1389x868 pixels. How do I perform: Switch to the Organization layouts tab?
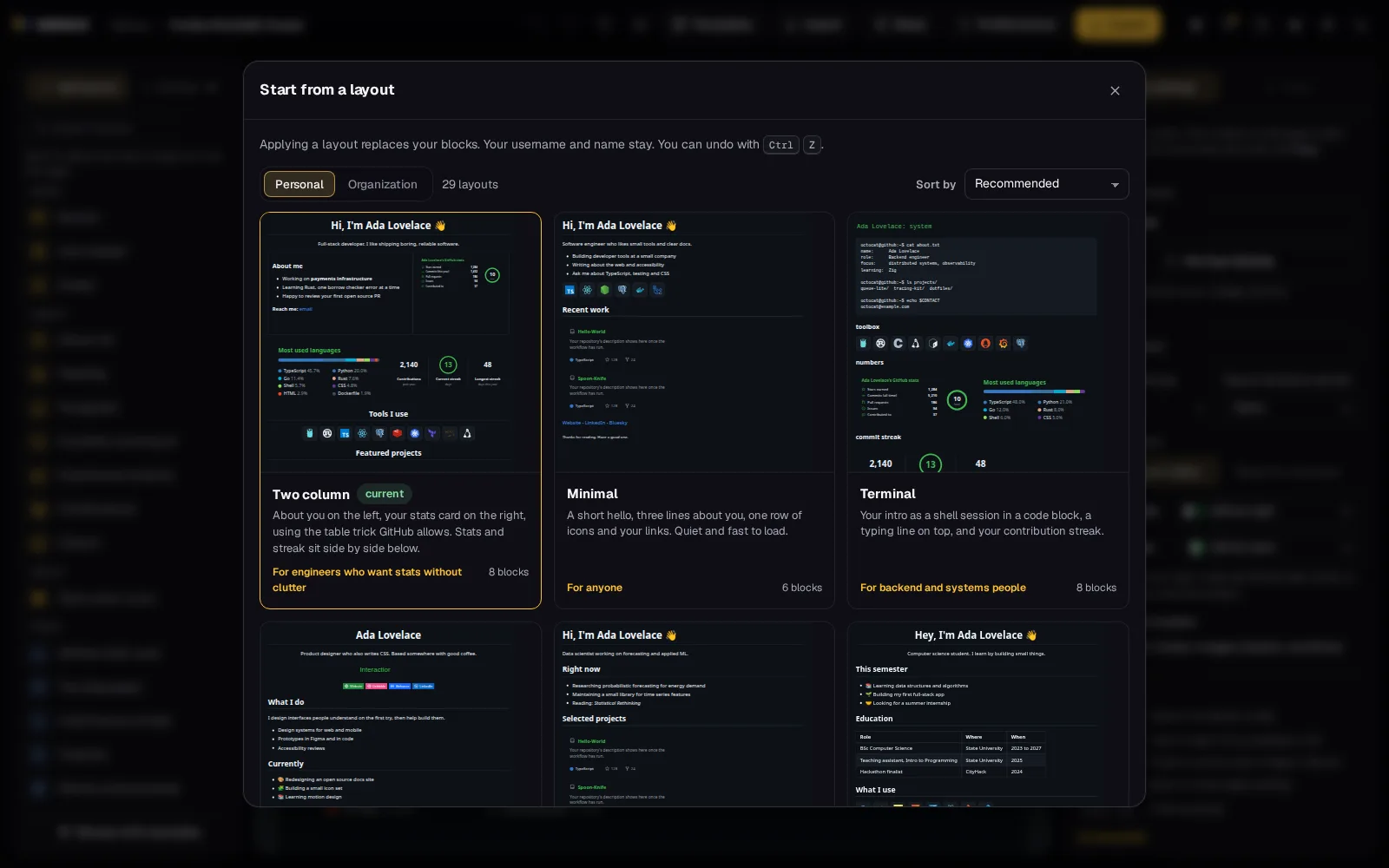[x=383, y=184]
